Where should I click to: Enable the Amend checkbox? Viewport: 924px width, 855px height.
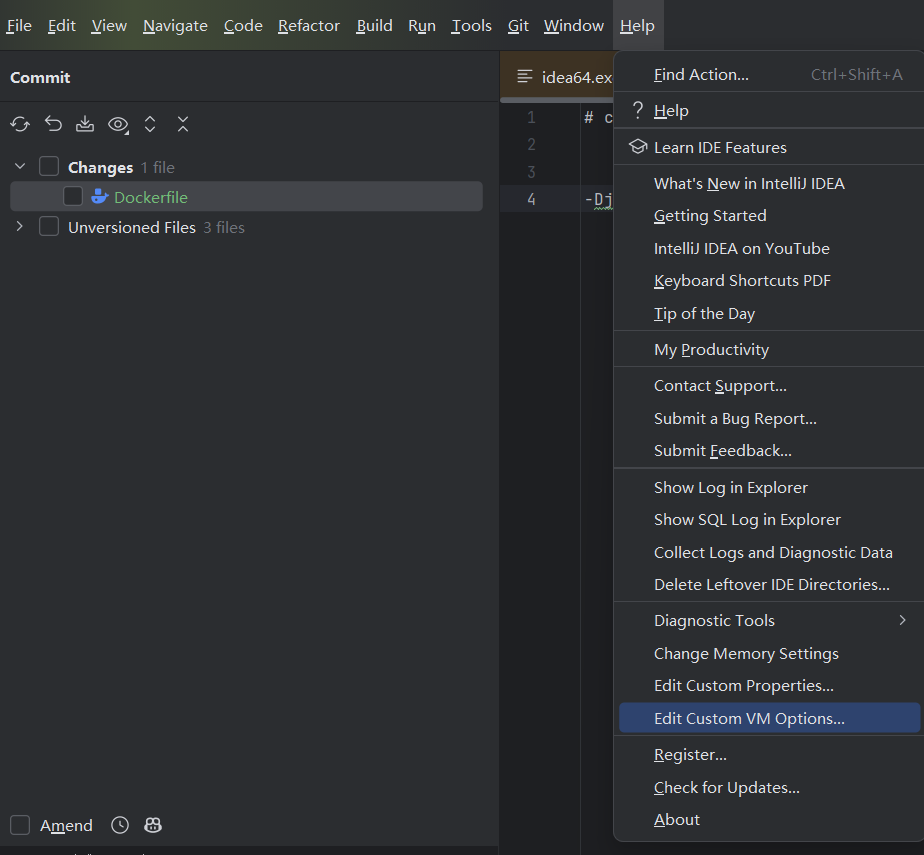tap(20, 825)
